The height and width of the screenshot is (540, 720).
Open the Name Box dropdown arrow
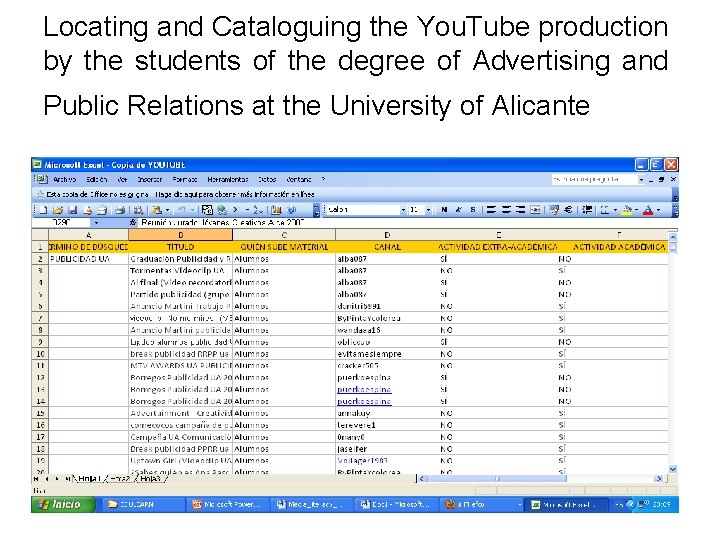click(x=96, y=223)
